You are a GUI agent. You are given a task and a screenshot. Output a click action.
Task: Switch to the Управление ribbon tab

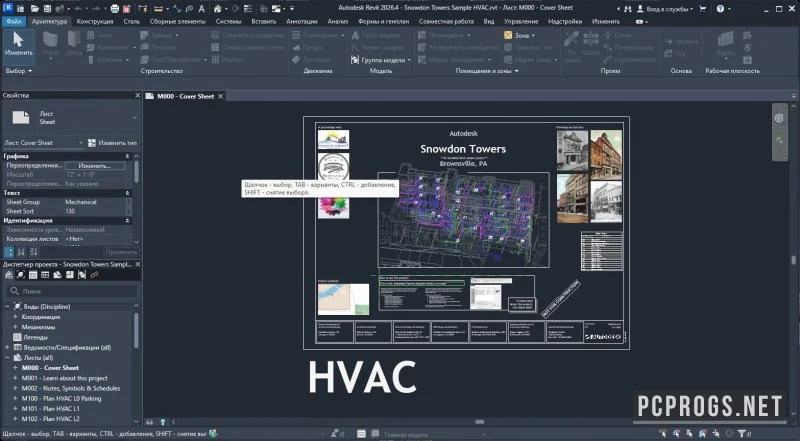pos(521,21)
